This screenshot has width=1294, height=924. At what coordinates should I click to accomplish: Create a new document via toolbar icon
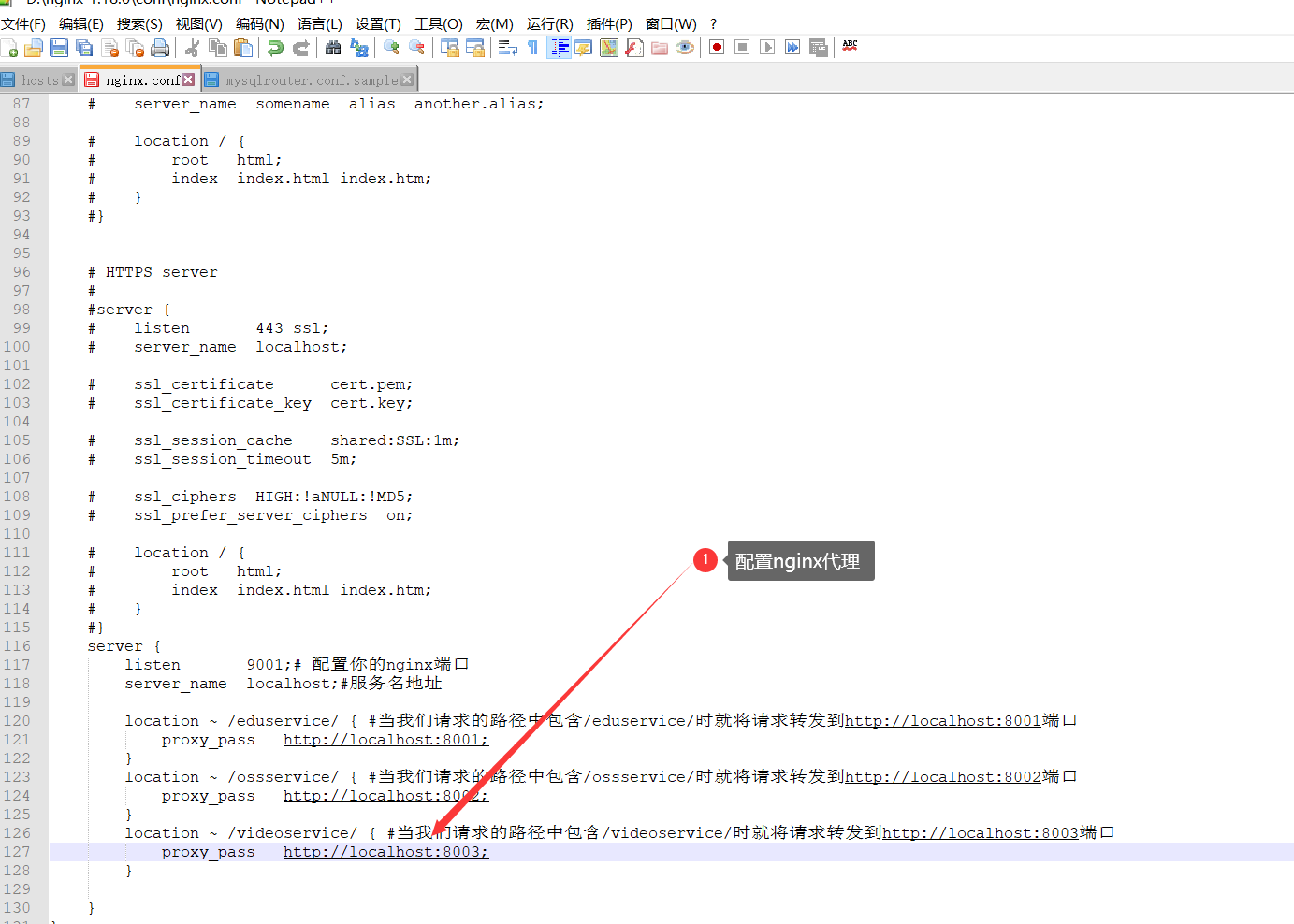[x=9, y=48]
